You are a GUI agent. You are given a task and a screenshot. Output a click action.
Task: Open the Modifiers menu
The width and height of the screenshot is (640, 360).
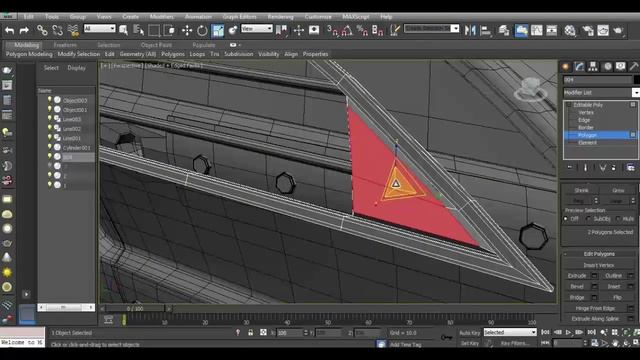(x=162, y=17)
